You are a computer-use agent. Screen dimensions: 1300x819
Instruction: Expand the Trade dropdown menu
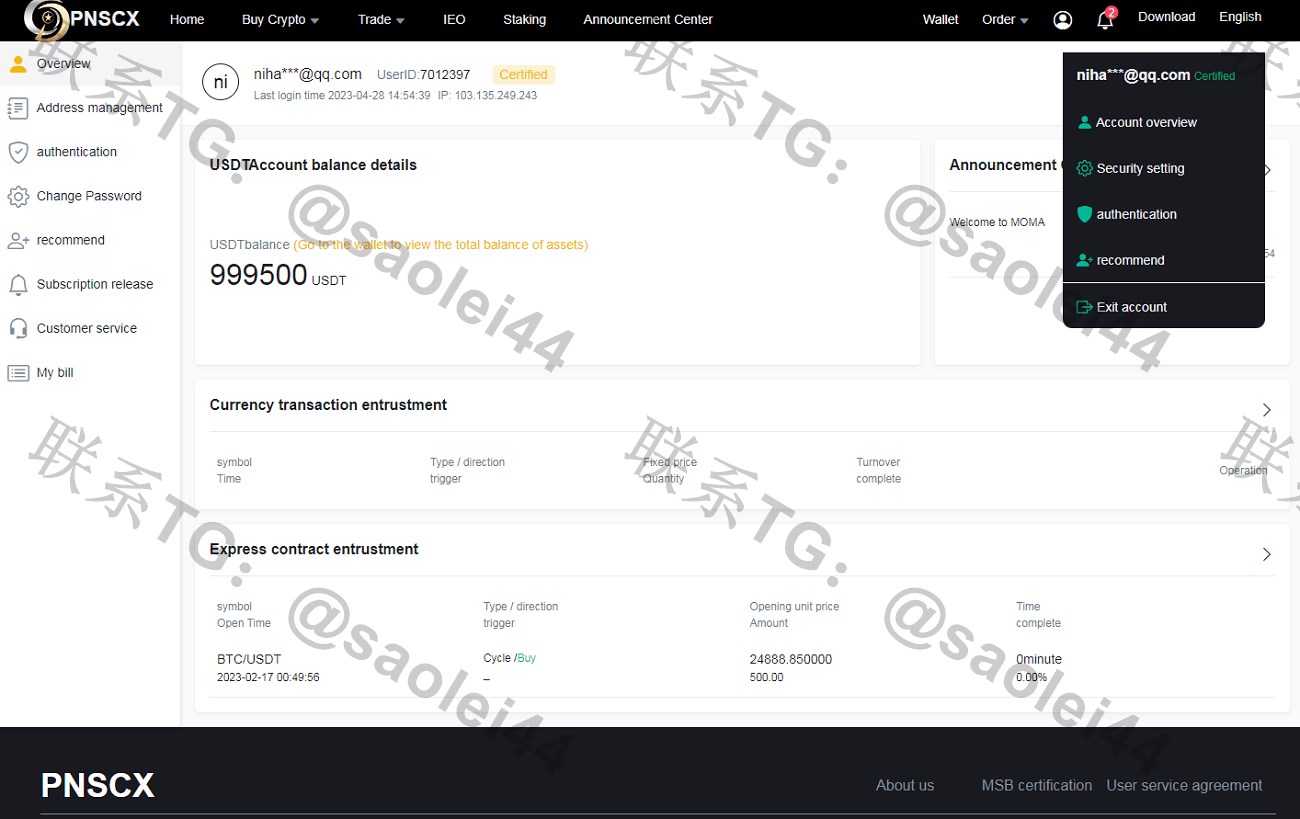click(x=381, y=20)
